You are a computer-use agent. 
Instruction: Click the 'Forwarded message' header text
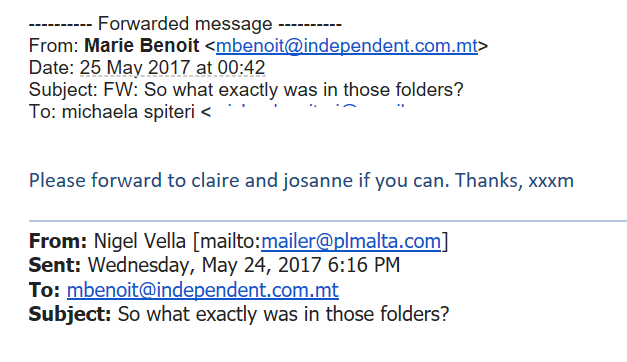(x=185, y=24)
